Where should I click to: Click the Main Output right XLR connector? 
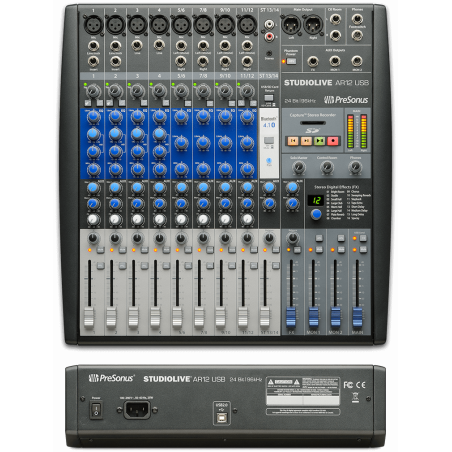click(313, 25)
